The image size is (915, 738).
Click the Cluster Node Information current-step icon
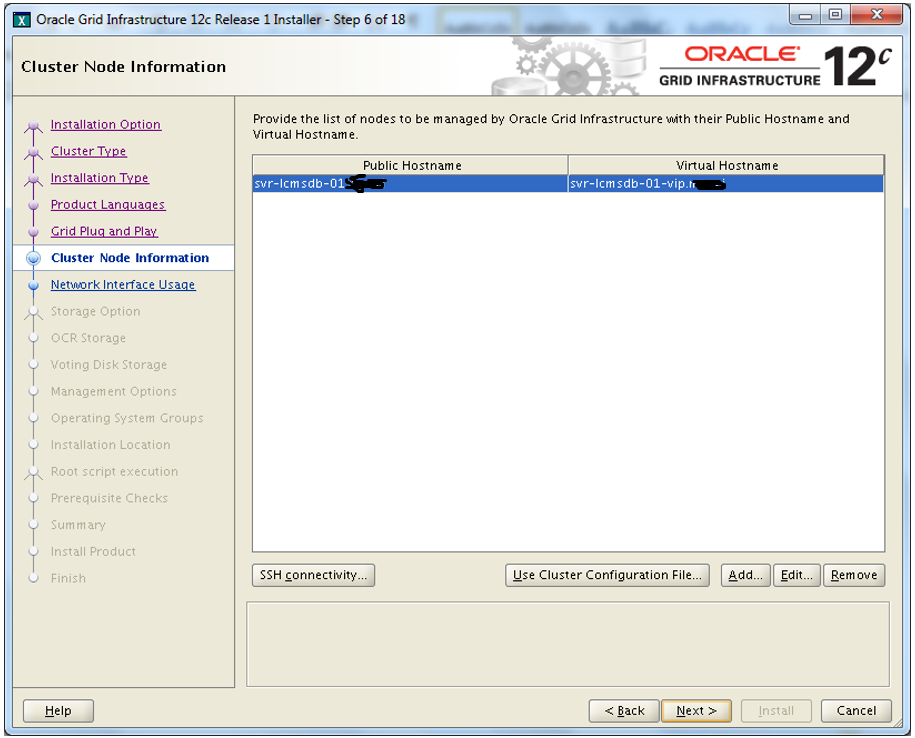tap(33, 258)
